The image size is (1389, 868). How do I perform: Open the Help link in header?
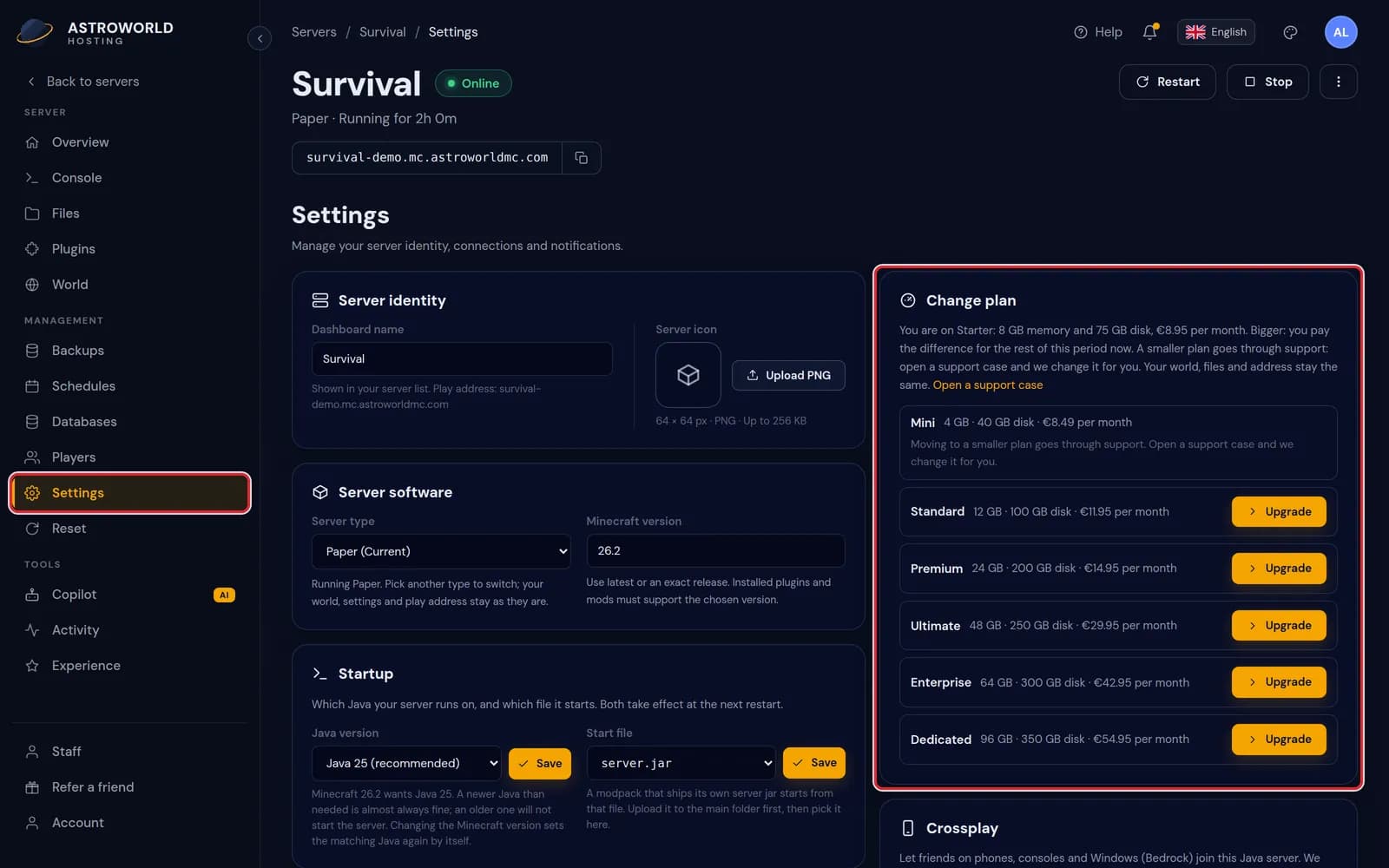[x=1098, y=32]
